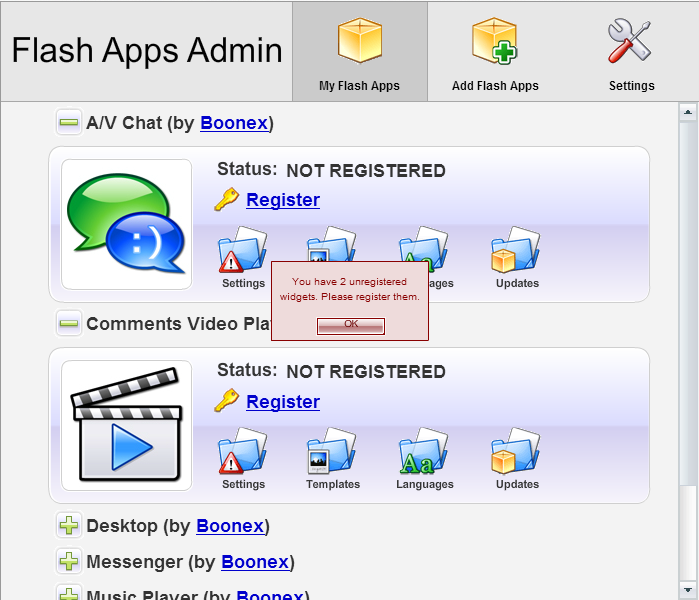
Task: Open Languages icon for Comments Video Player
Action: (x=424, y=453)
